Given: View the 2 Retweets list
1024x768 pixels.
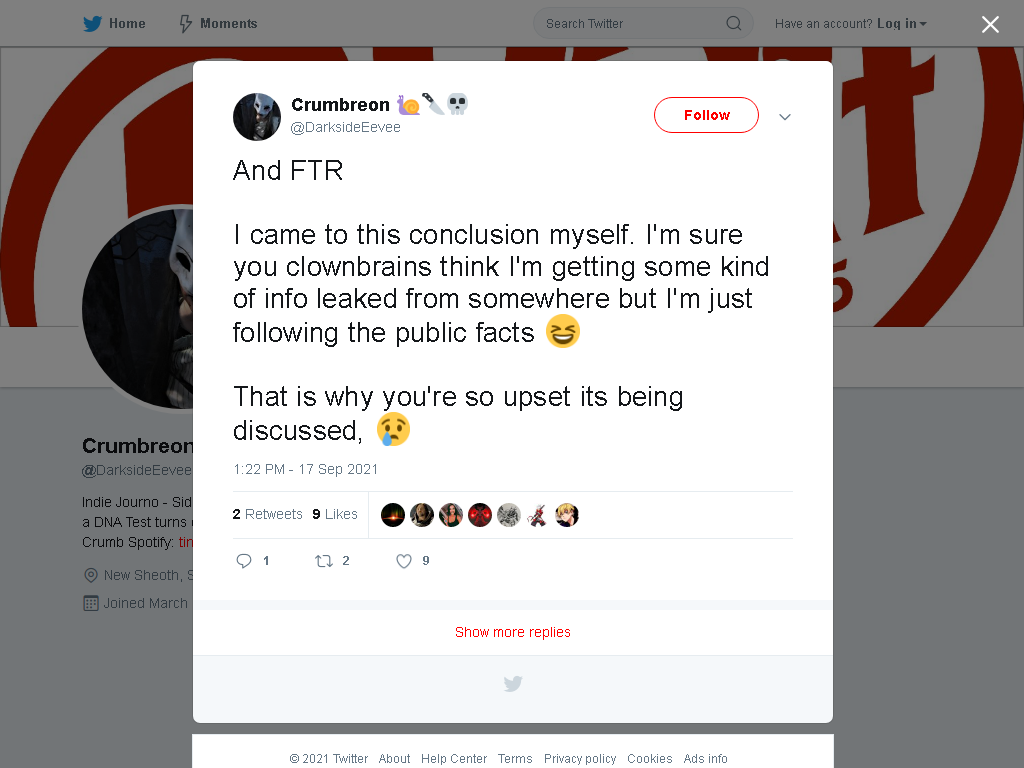Looking at the screenshot, I should [267, 514].
